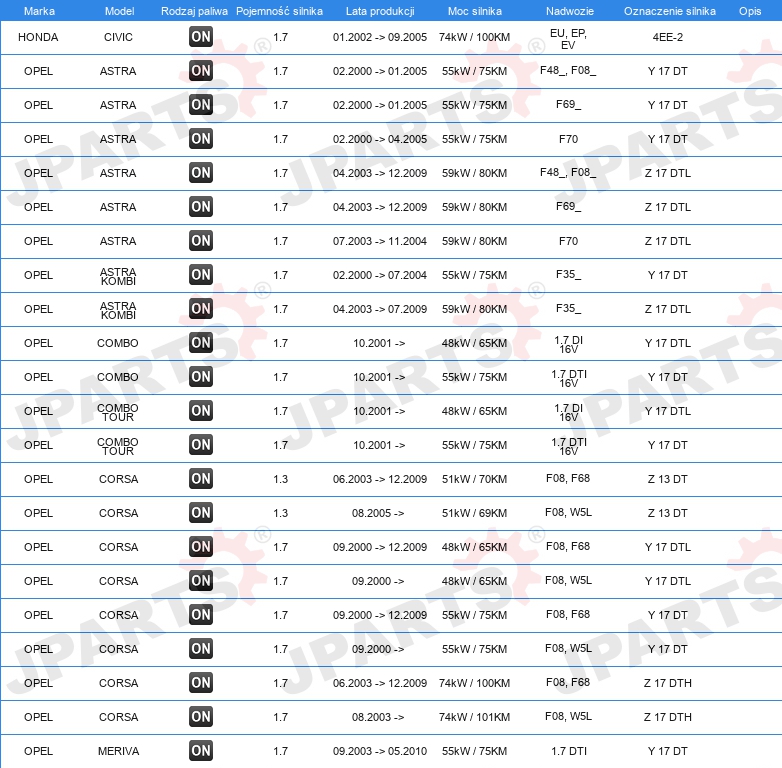Click ON icon in Combo Tour 55kW row
782x768 pixels.
pyautogui.click(x=201, y=444)
